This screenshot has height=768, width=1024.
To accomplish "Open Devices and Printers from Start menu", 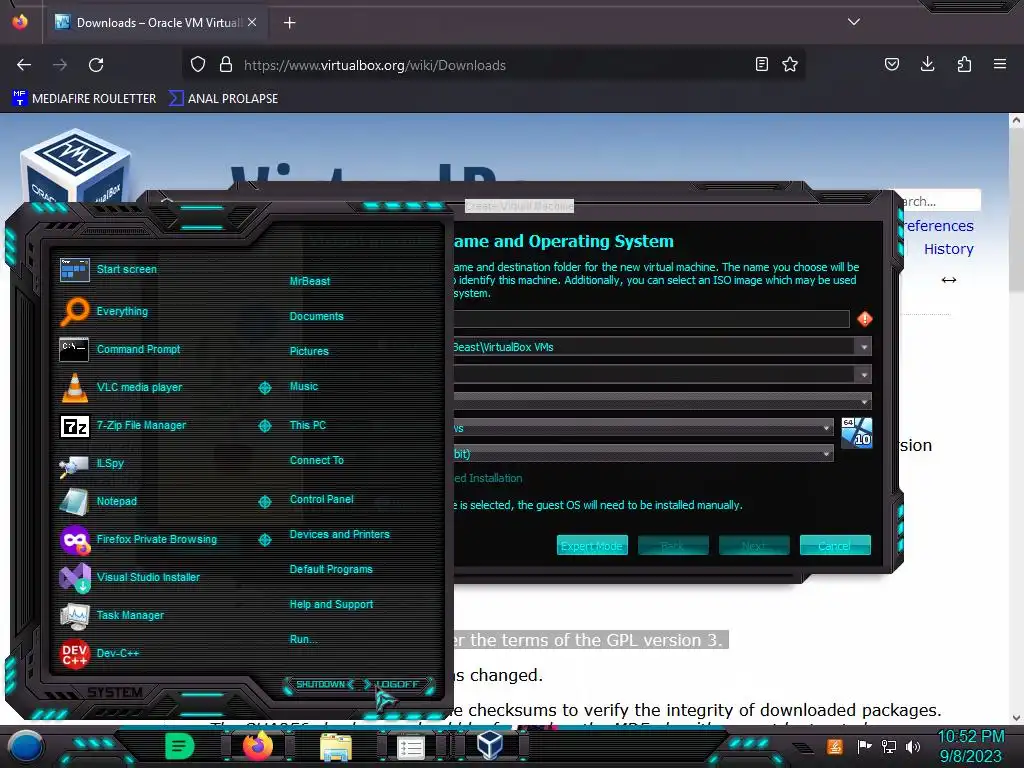I will point(340,534).
